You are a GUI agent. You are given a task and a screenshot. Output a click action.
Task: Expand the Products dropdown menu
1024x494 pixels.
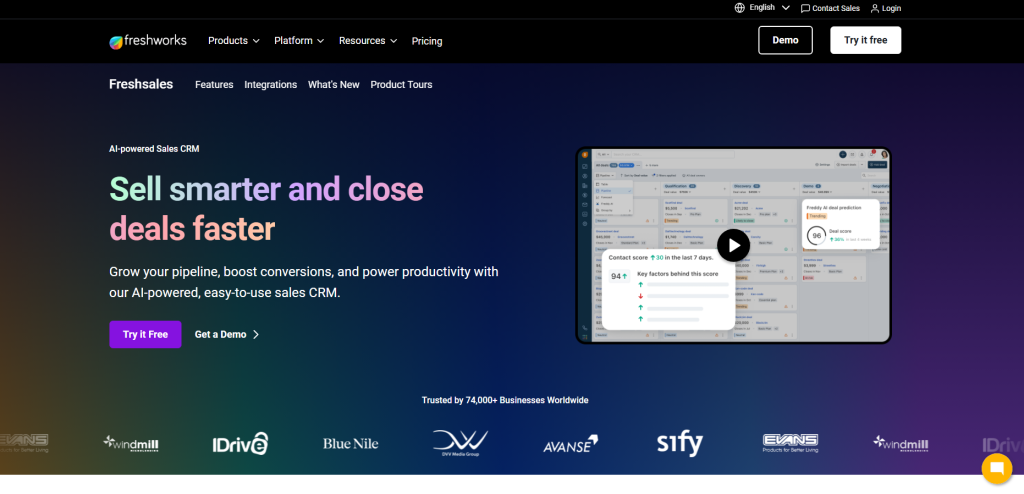tap(233, 41)
